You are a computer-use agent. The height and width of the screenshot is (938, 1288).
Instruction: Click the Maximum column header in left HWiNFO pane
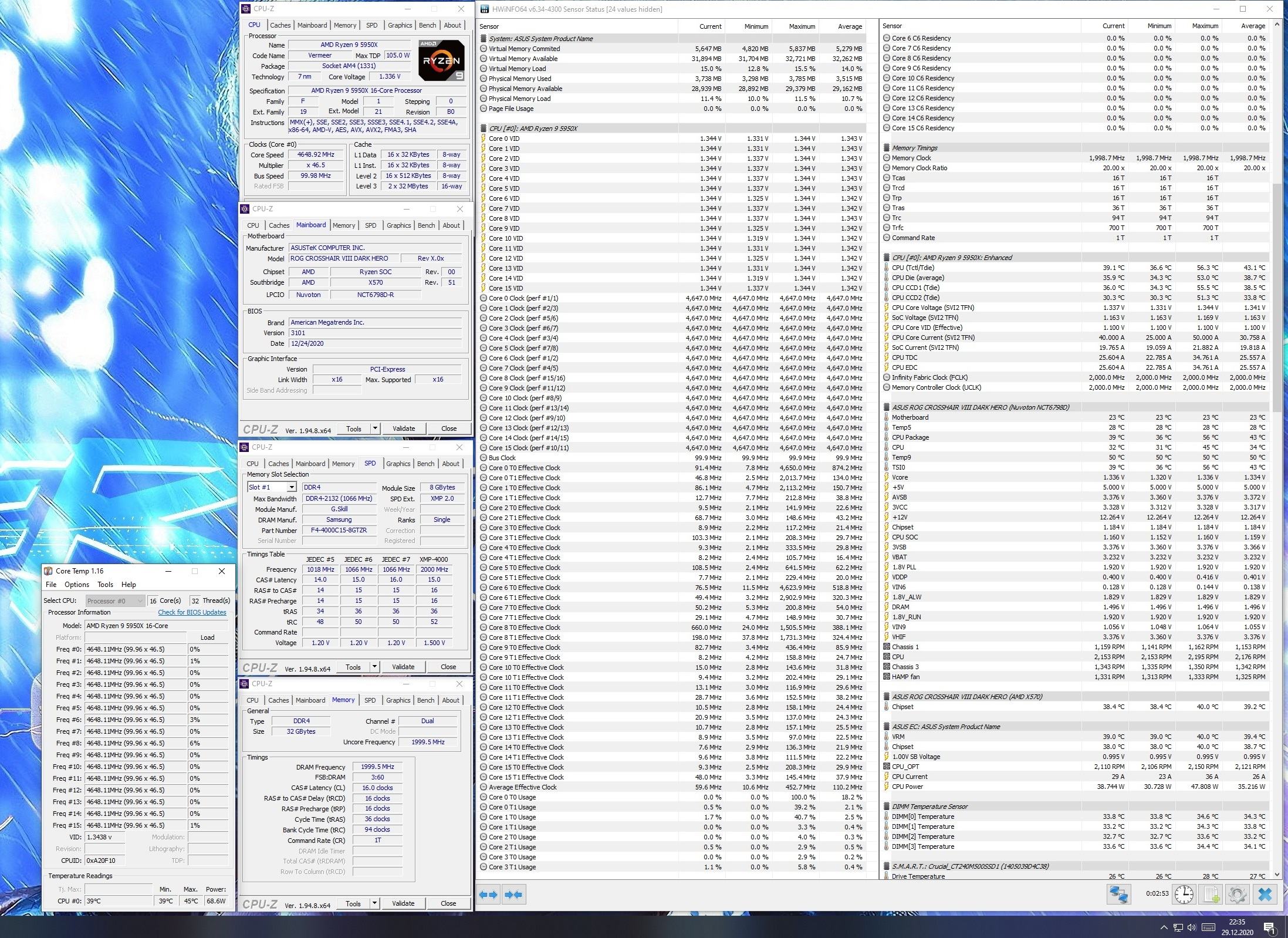click(x=796, y=26)
